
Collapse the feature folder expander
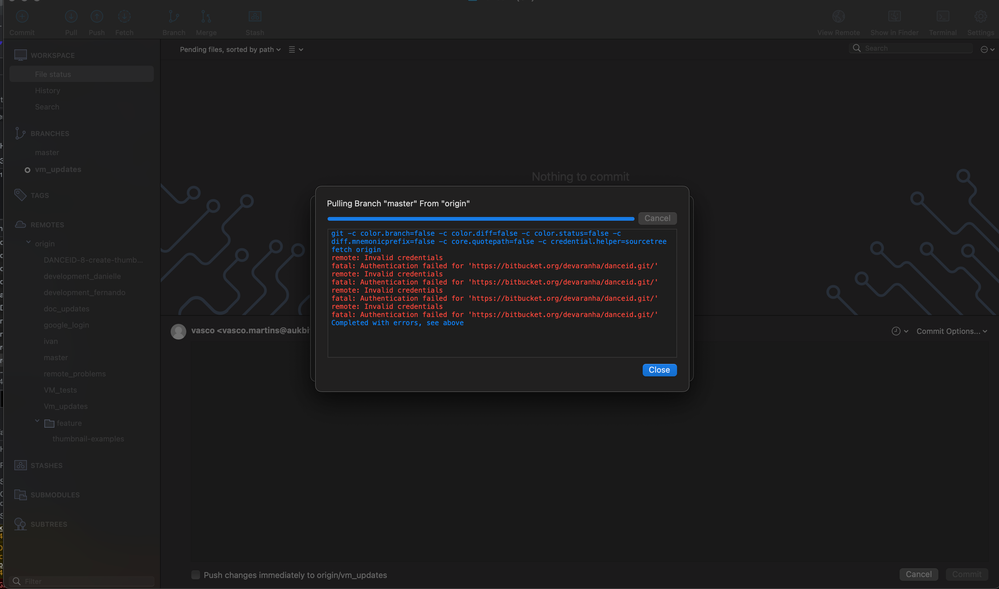(x=37, y=422)
